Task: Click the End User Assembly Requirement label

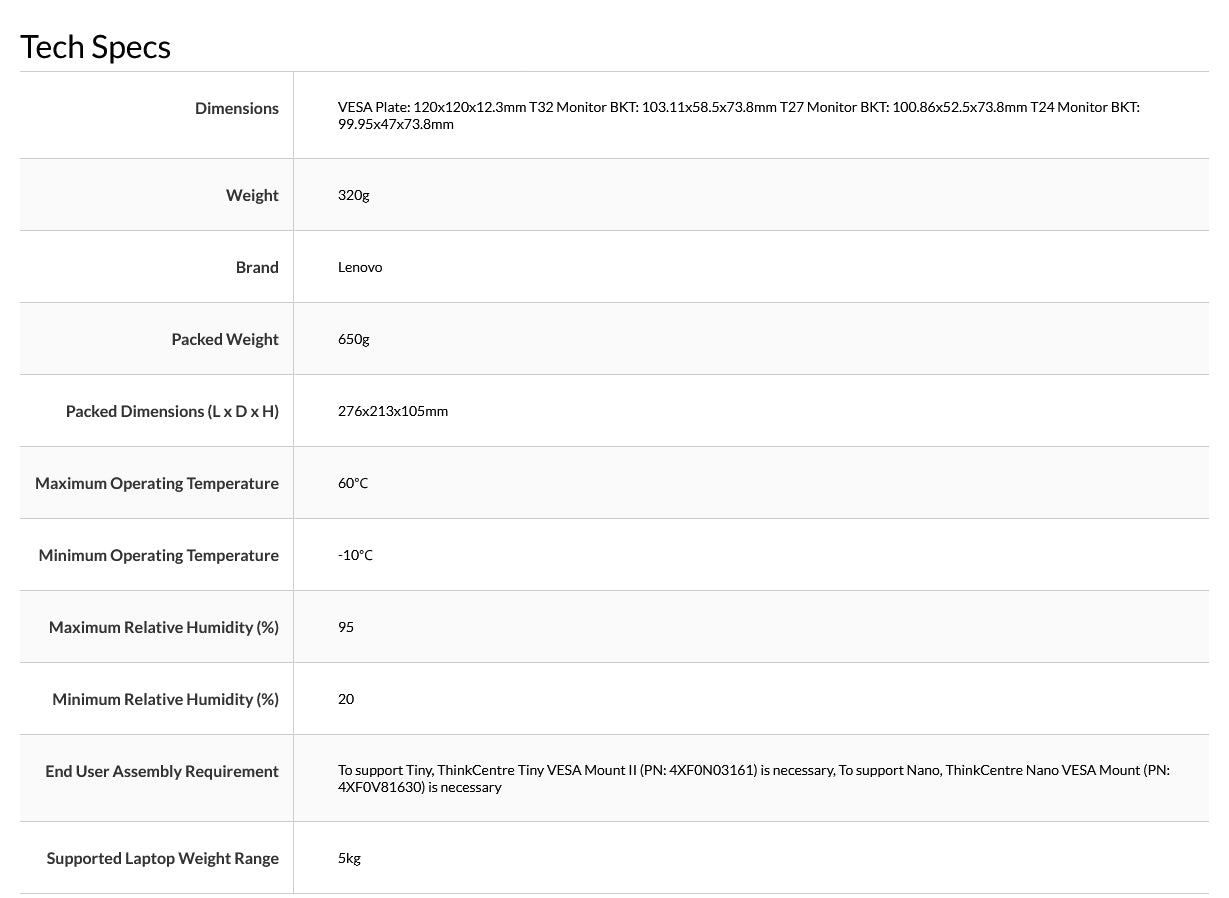Action: point(162,771)
